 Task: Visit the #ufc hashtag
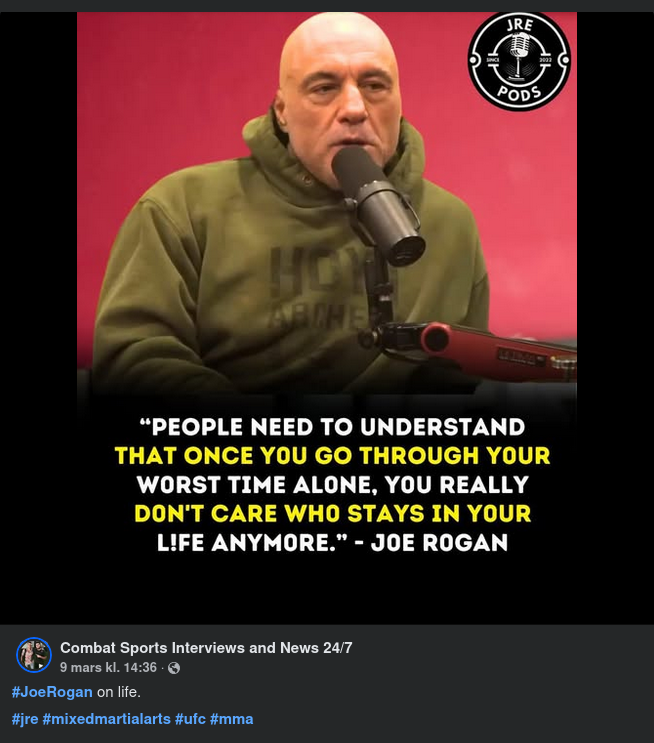(190, 719)
